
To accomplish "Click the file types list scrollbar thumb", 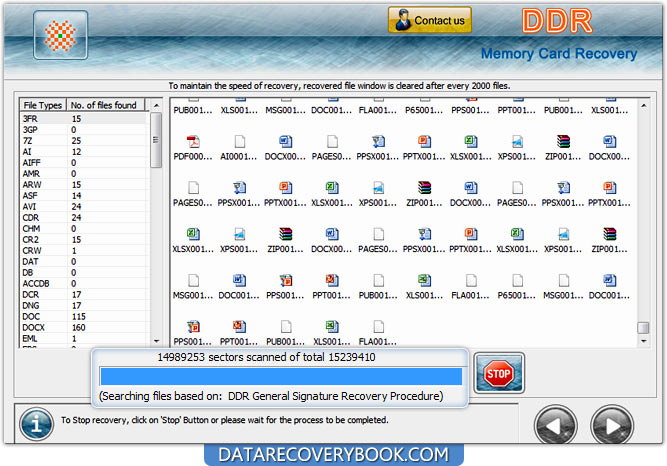I will (156, 140).
